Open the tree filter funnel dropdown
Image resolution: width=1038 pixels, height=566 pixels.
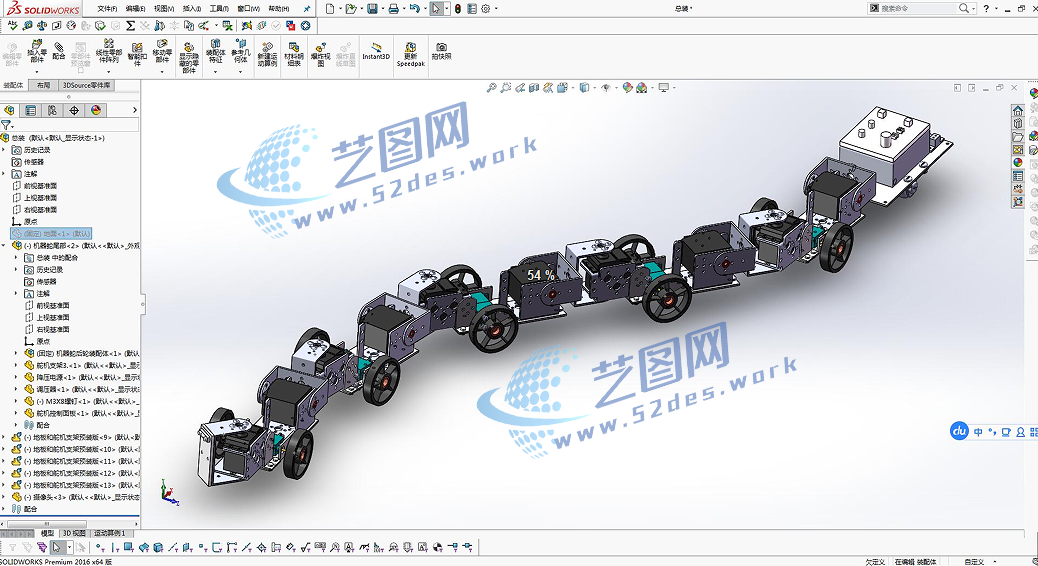coord(7,125)
